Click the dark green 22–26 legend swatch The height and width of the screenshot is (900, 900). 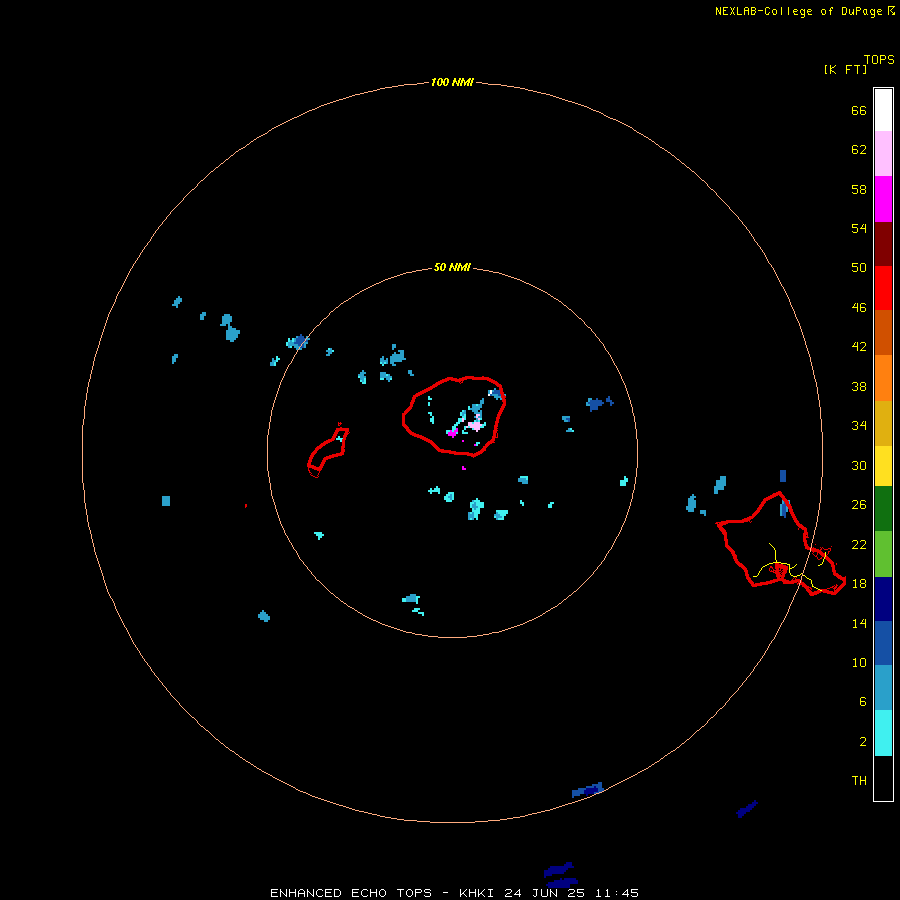[883, 509]
